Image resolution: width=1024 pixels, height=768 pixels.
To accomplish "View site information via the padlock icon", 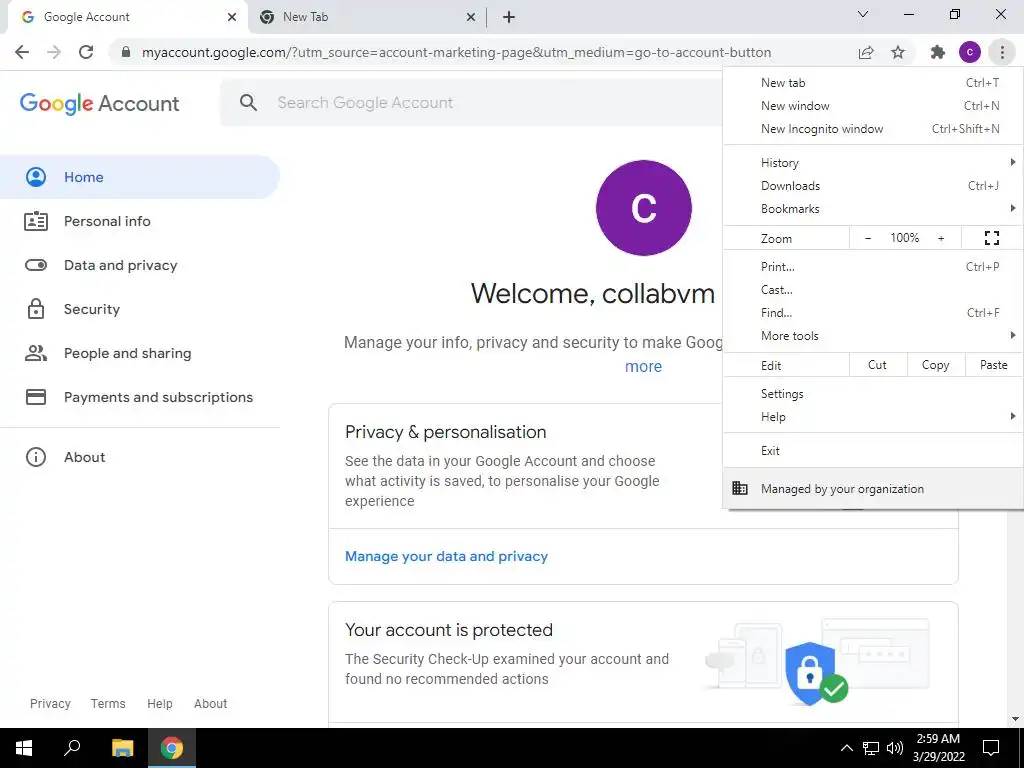I will tap(126, 52).
